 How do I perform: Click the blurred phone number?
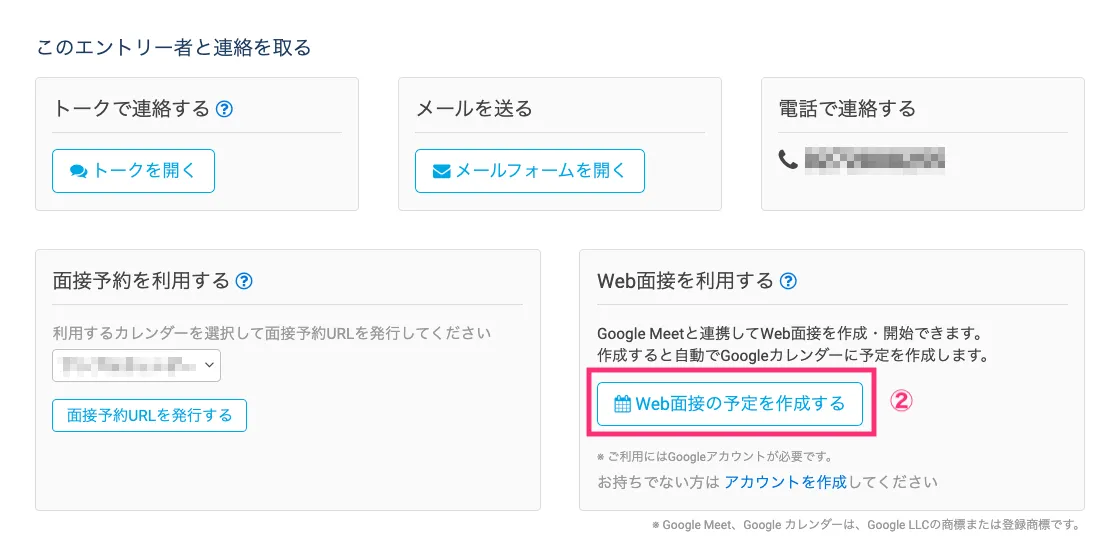coord(875,158)
